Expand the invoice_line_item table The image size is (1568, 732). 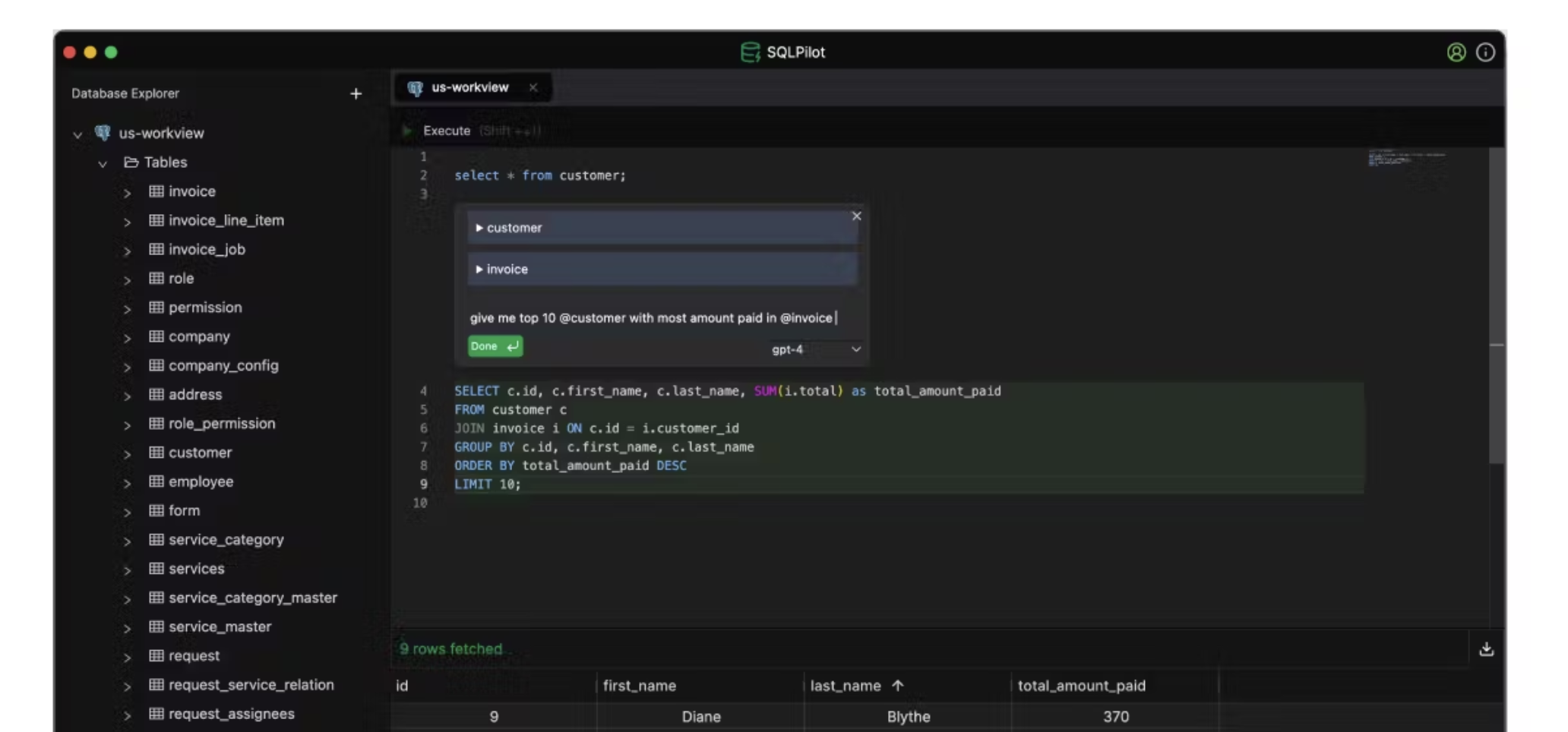pos(127,222)
